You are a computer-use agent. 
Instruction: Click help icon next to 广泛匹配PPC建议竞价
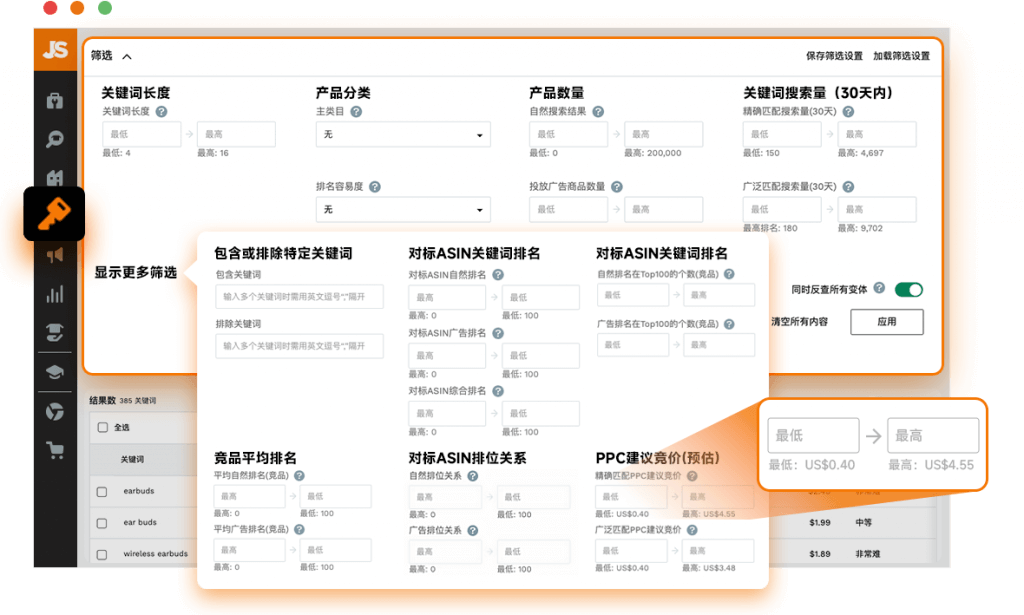point(692,530)
